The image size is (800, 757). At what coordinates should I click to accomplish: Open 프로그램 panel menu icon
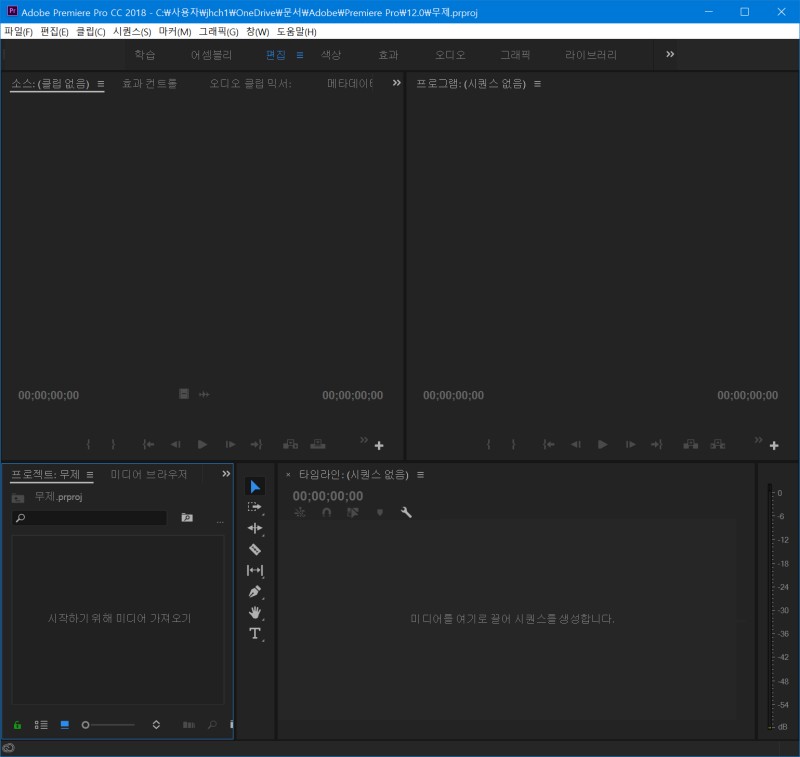coord(537,84)
